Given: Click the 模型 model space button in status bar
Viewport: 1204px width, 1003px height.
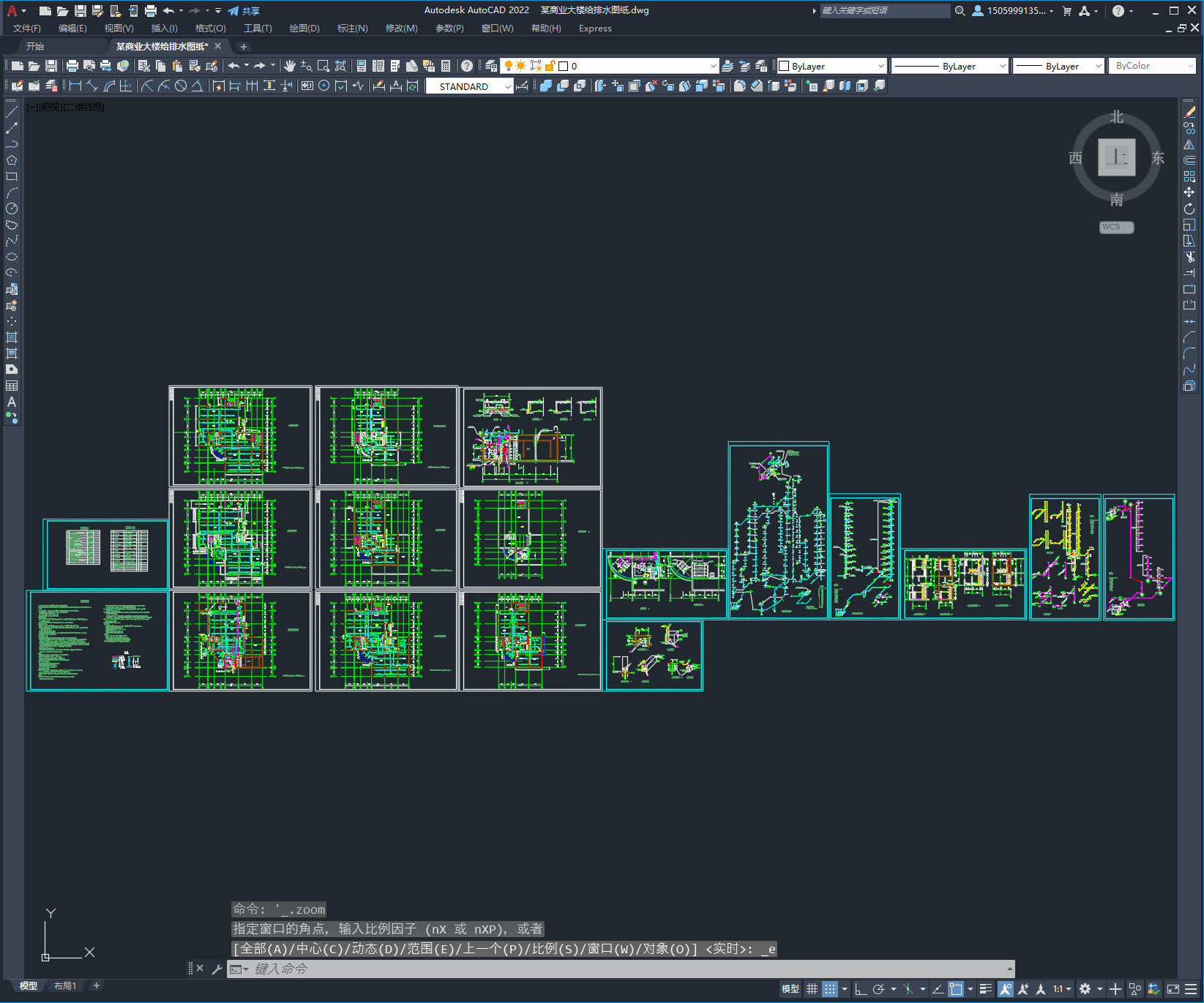Looking at the screenshot, I should point(790,989).
